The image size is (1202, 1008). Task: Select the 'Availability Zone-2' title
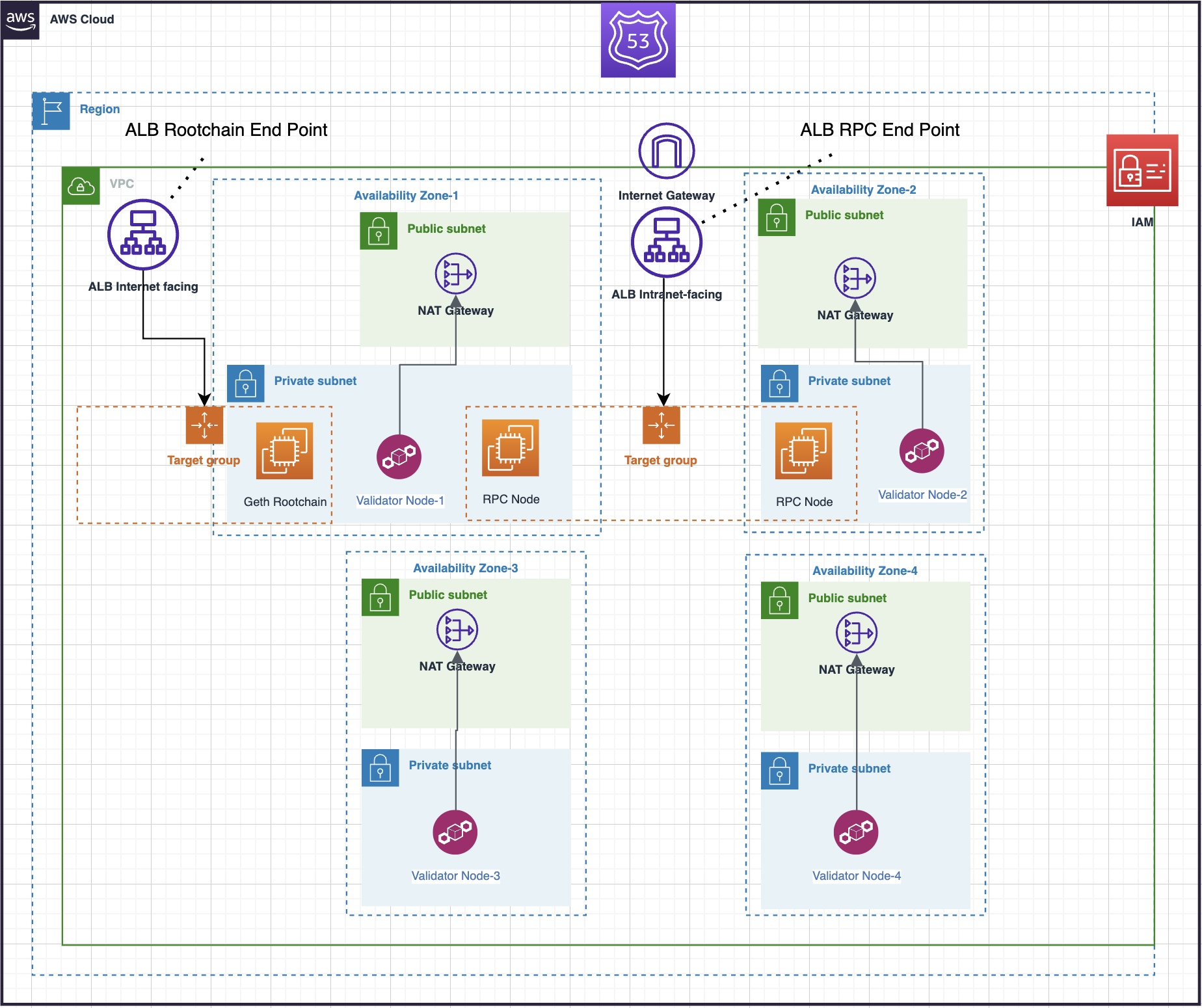(863, 190)
